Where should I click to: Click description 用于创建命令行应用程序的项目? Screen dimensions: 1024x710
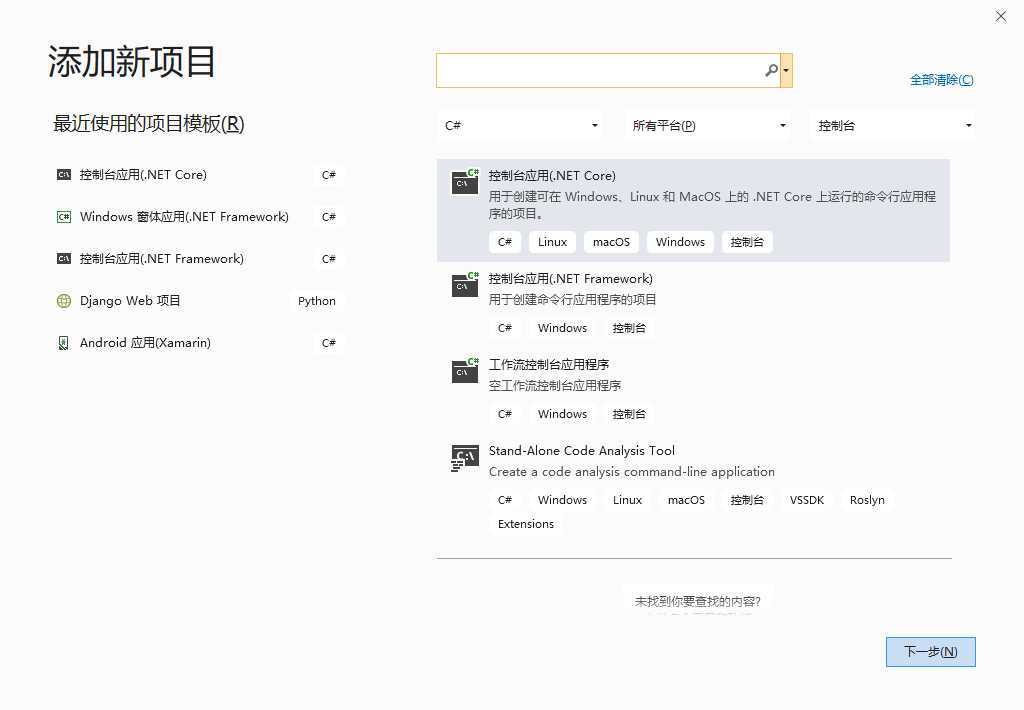pos(572,300)
